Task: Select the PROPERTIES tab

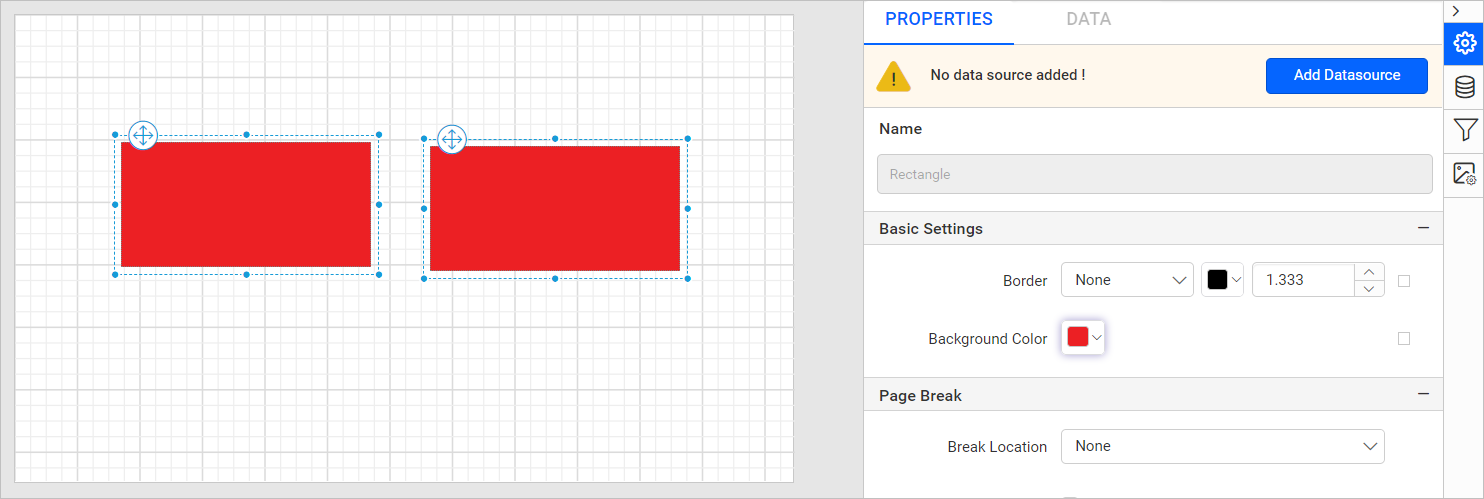Action: tap(938, 19)
